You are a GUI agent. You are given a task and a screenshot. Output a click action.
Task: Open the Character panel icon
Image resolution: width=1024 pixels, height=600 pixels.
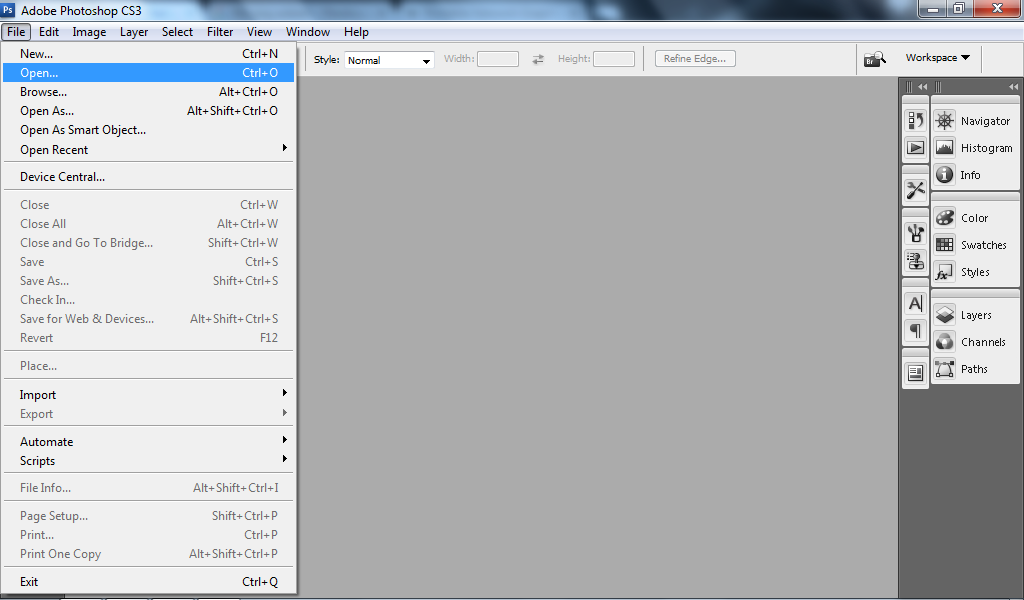(x=916, y=303)
